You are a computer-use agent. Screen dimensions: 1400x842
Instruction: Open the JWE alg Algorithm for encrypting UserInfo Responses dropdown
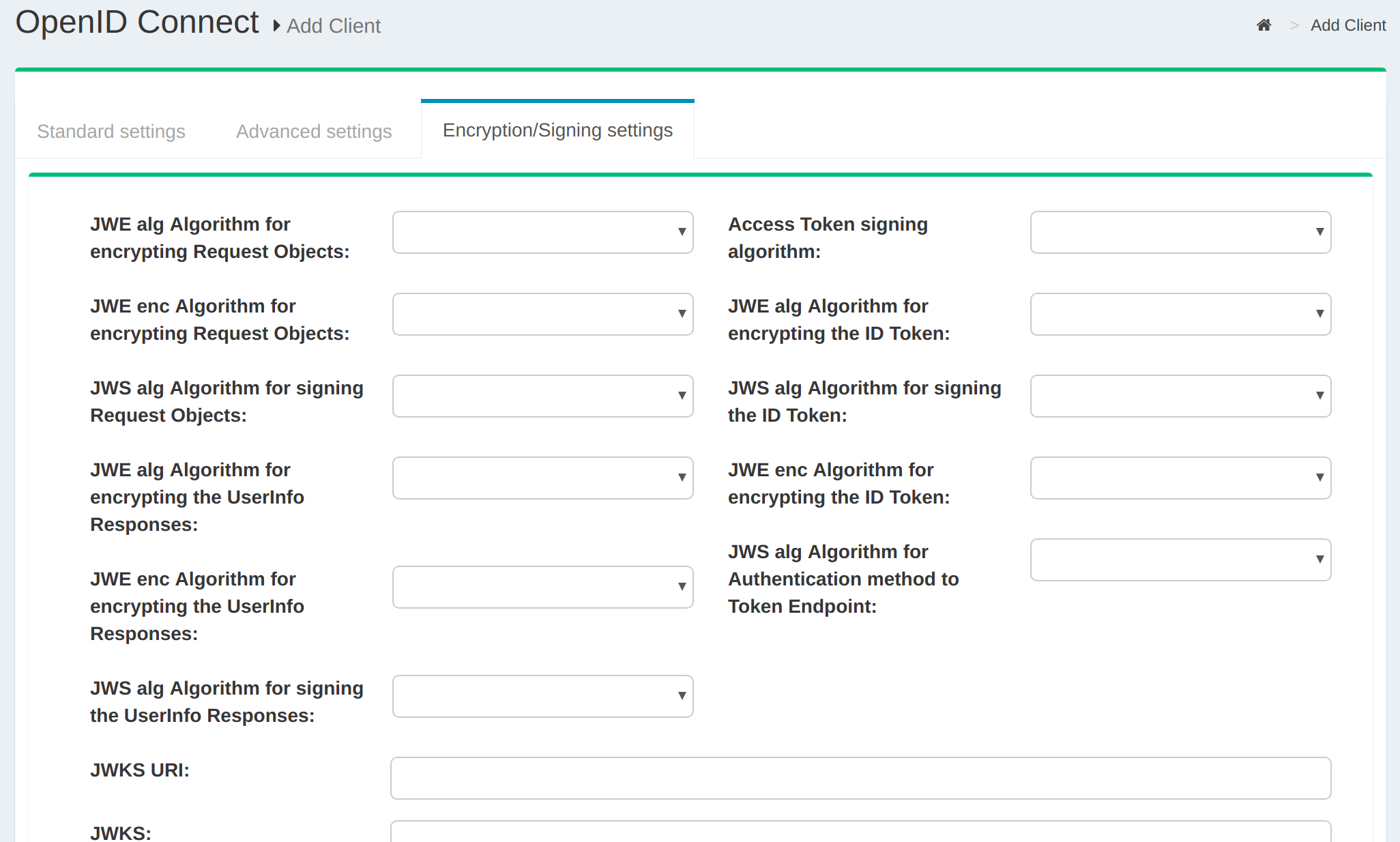click(542, 478)
